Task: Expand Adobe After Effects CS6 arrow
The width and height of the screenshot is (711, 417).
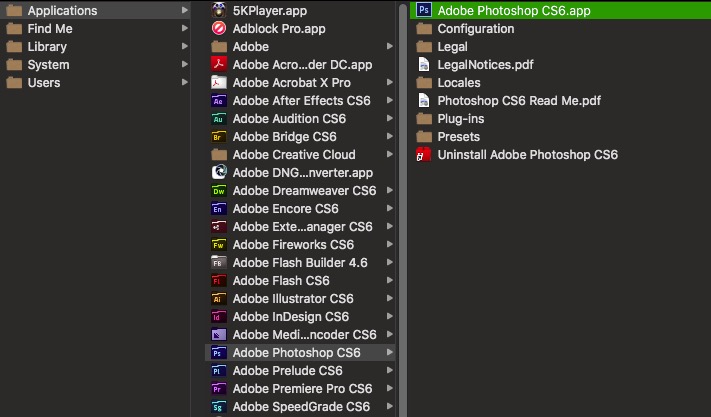Action: click(390, 100)
